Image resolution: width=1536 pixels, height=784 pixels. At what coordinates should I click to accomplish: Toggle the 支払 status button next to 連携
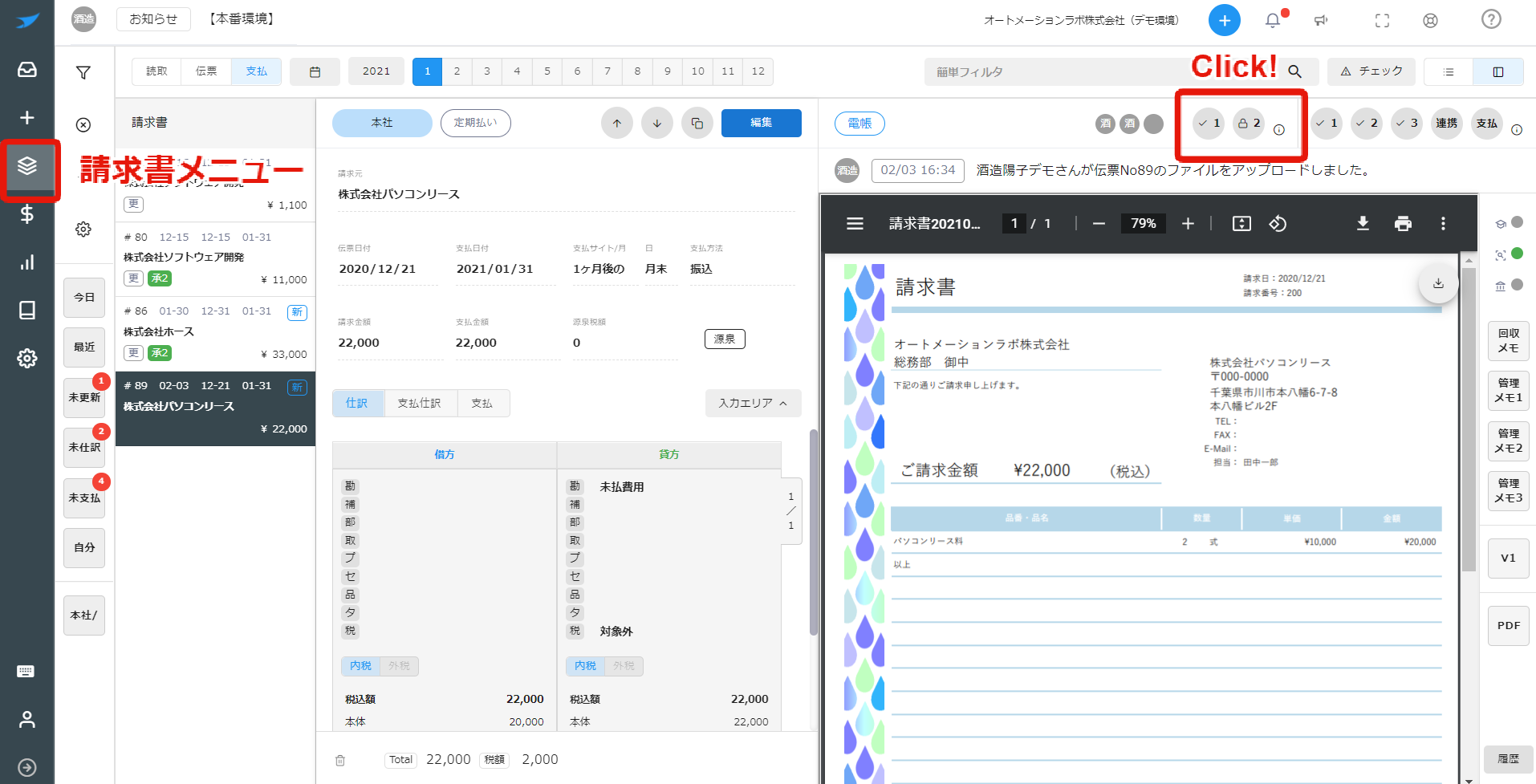coord(1486,124)
